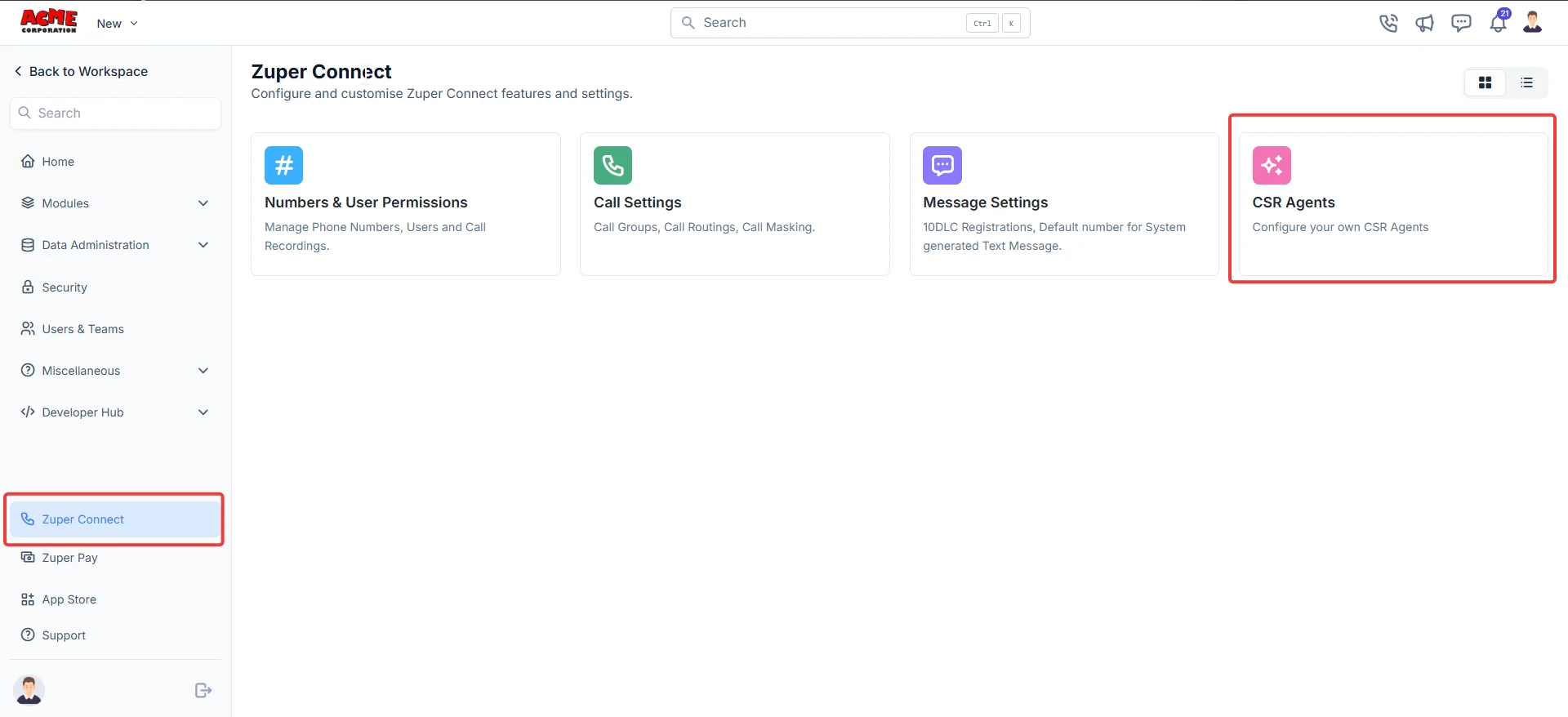This screenshot has height=717, width=1568.
Task: Open Zuper Pay in sidebar
Action: point(115,558)
